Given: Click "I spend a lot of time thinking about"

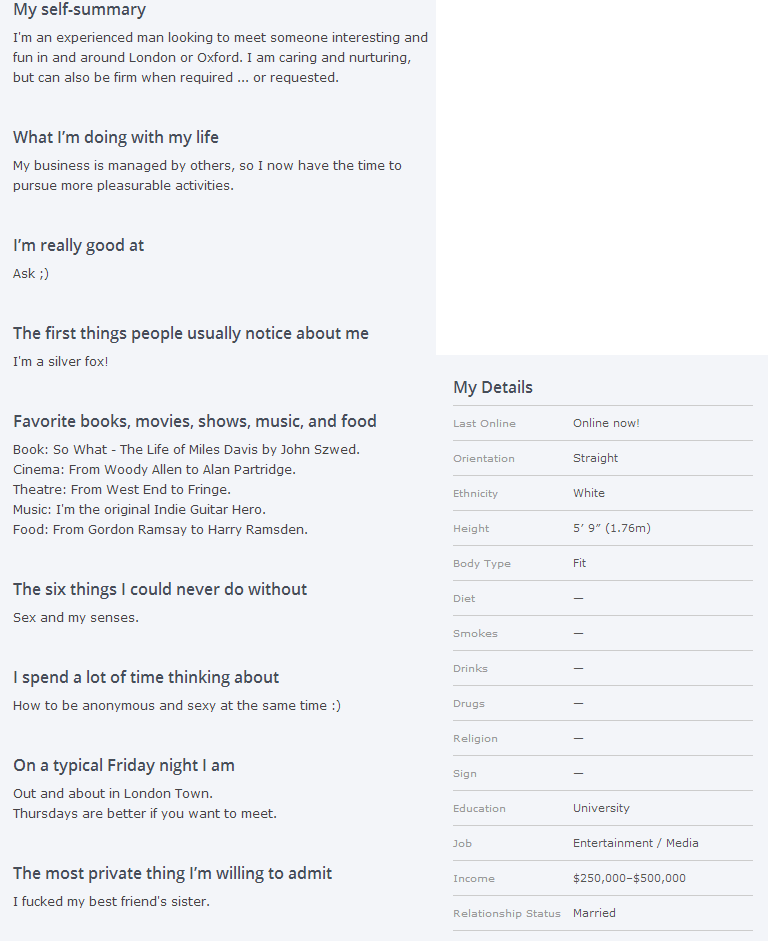Looking at the screenshot, I should point(146,678).
